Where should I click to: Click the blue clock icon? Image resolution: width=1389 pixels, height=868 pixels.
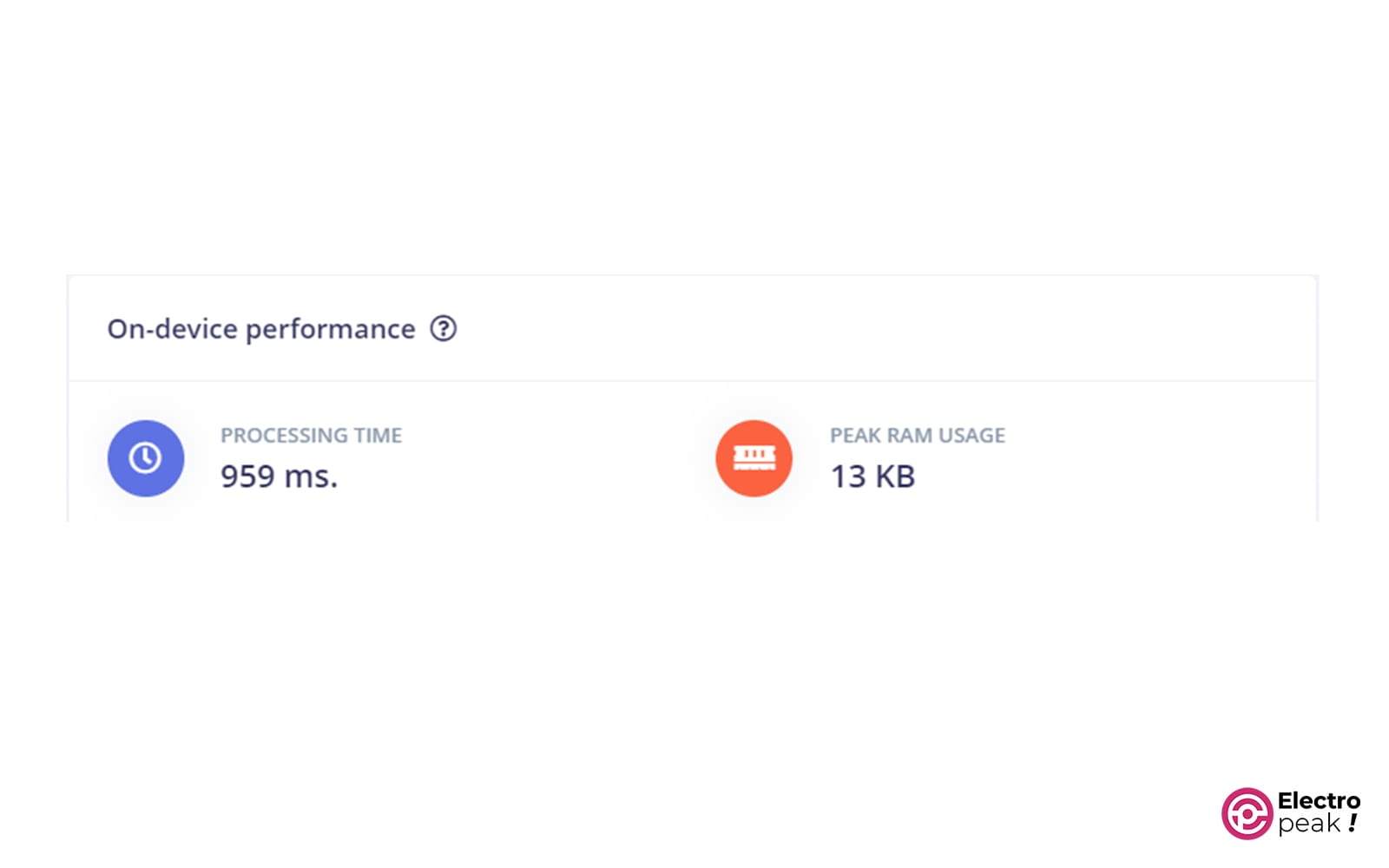pyautogui.click(x=146, y=458)
